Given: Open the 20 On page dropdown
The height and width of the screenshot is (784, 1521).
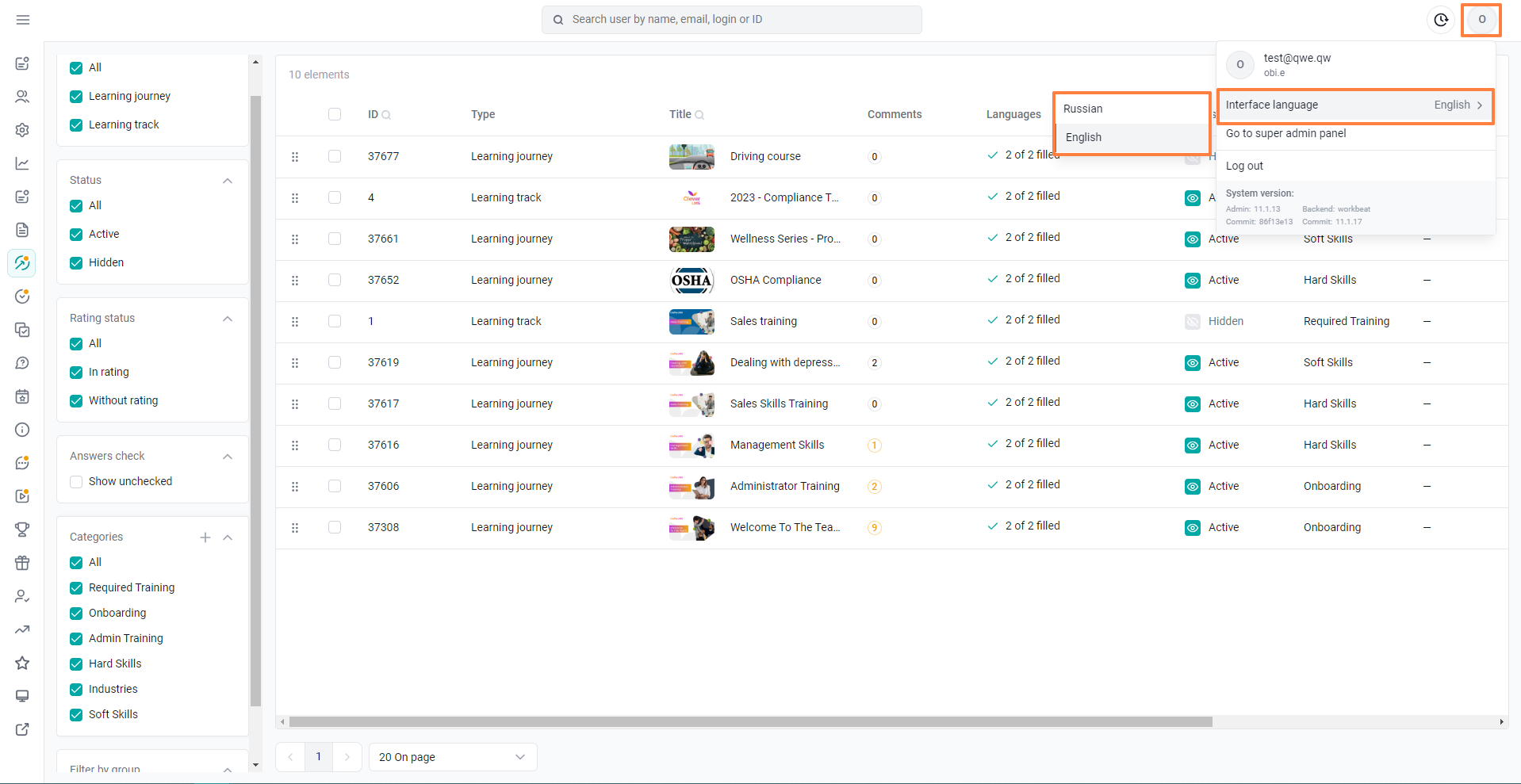Looking at the screenshot, I should [453, 757].
